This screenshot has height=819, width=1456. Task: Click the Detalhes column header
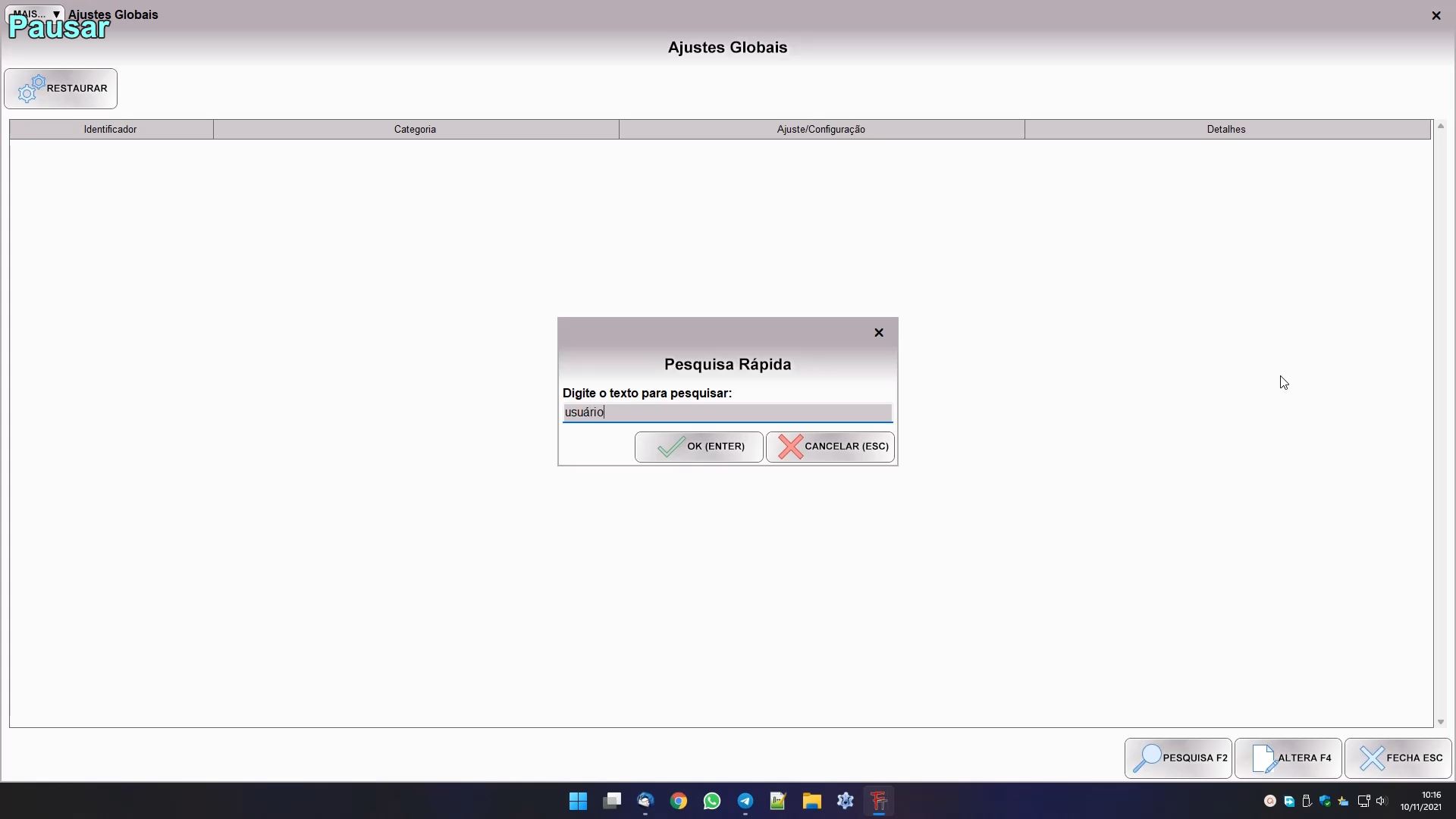tap(1225, 130)
